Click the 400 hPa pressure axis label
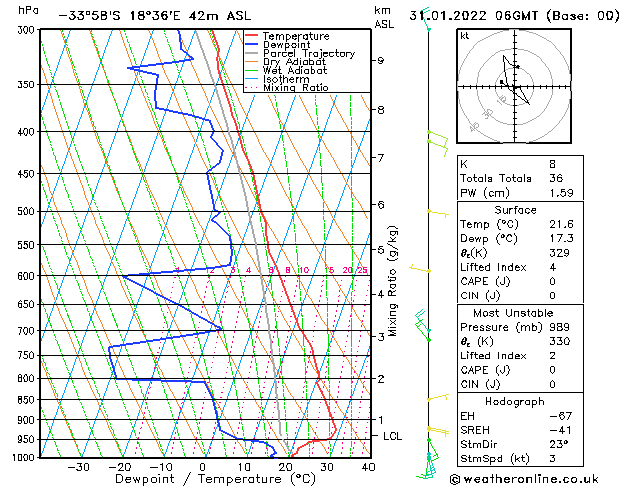This screenshot has height=486, width=629. pos(28,132)
